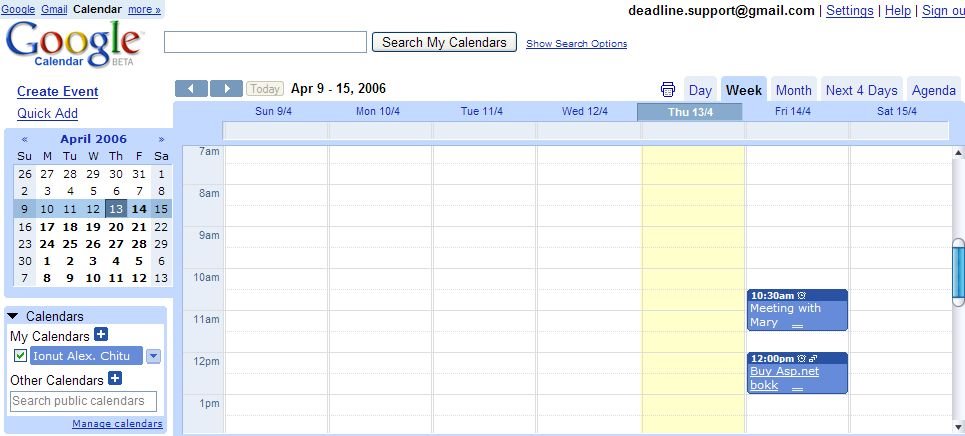Switch to Month view tab
The width and height of the screenshot is (965, 436).
pos(794,91)
